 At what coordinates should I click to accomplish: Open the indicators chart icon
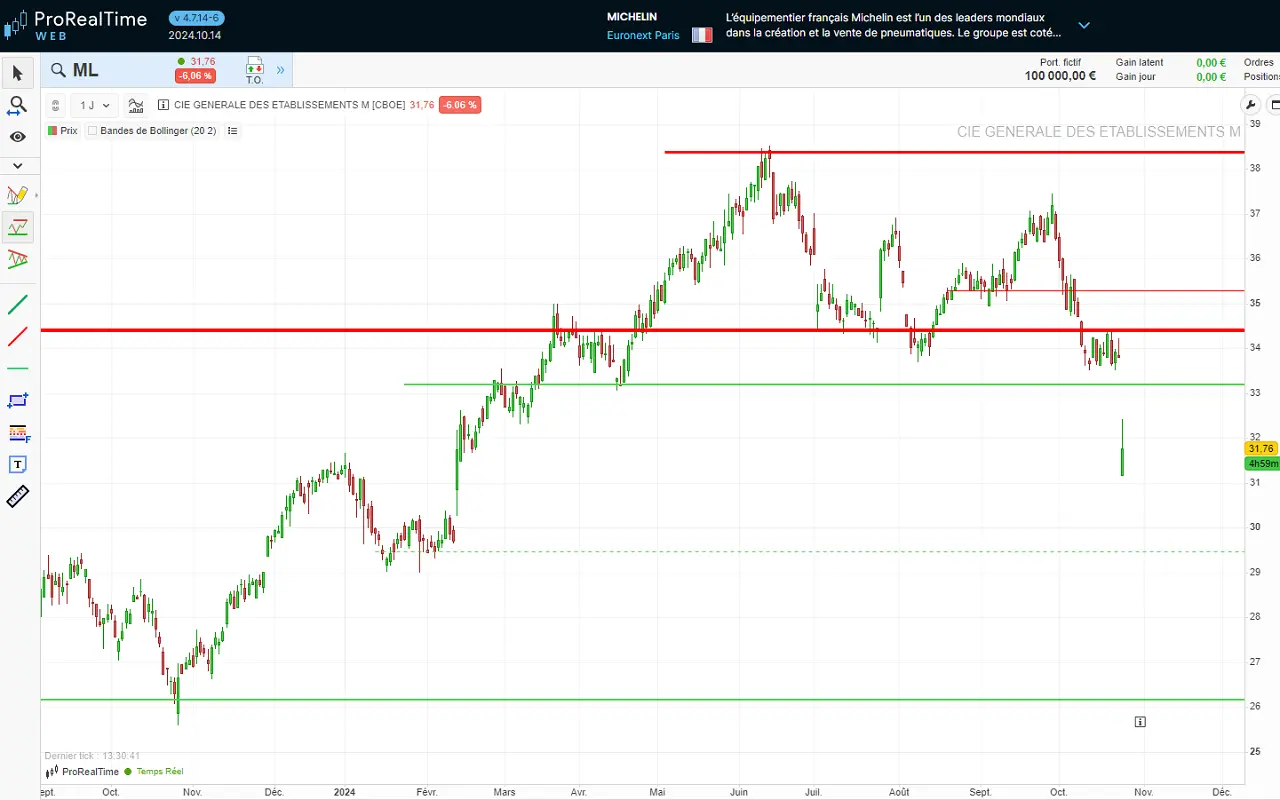[136, 105]
